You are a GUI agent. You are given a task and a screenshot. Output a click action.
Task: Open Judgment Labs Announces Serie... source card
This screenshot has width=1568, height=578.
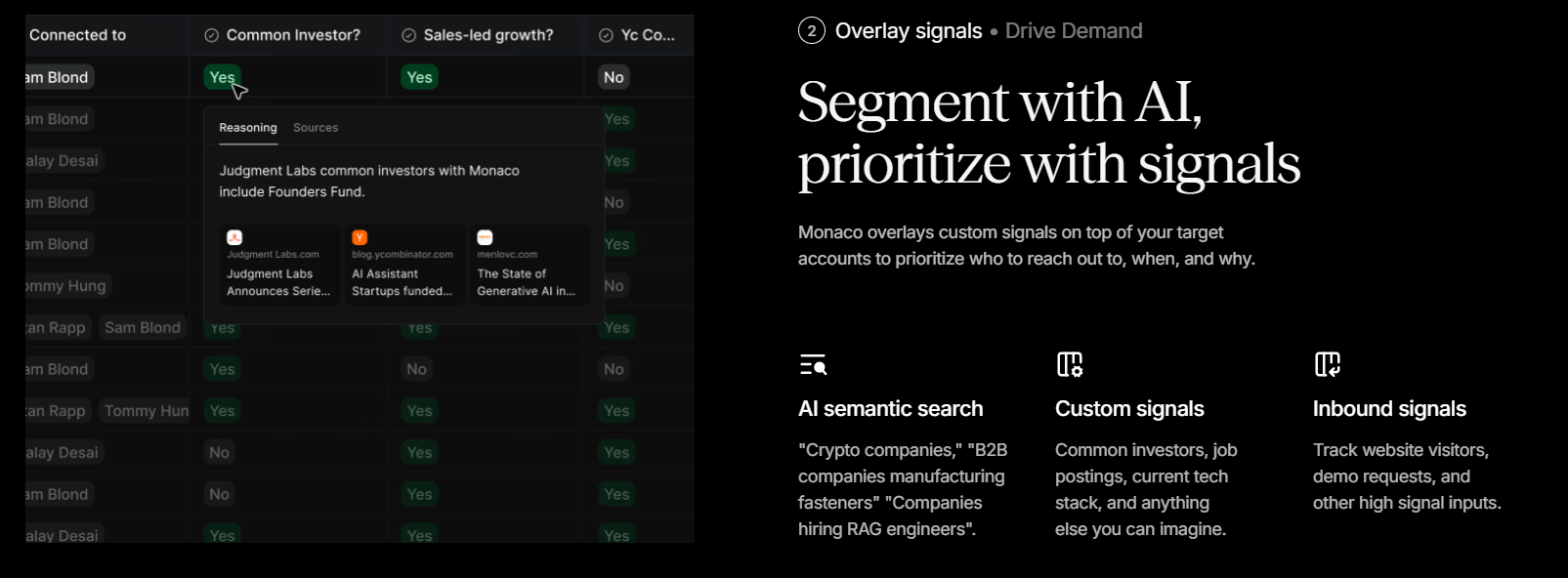point(279,265)
